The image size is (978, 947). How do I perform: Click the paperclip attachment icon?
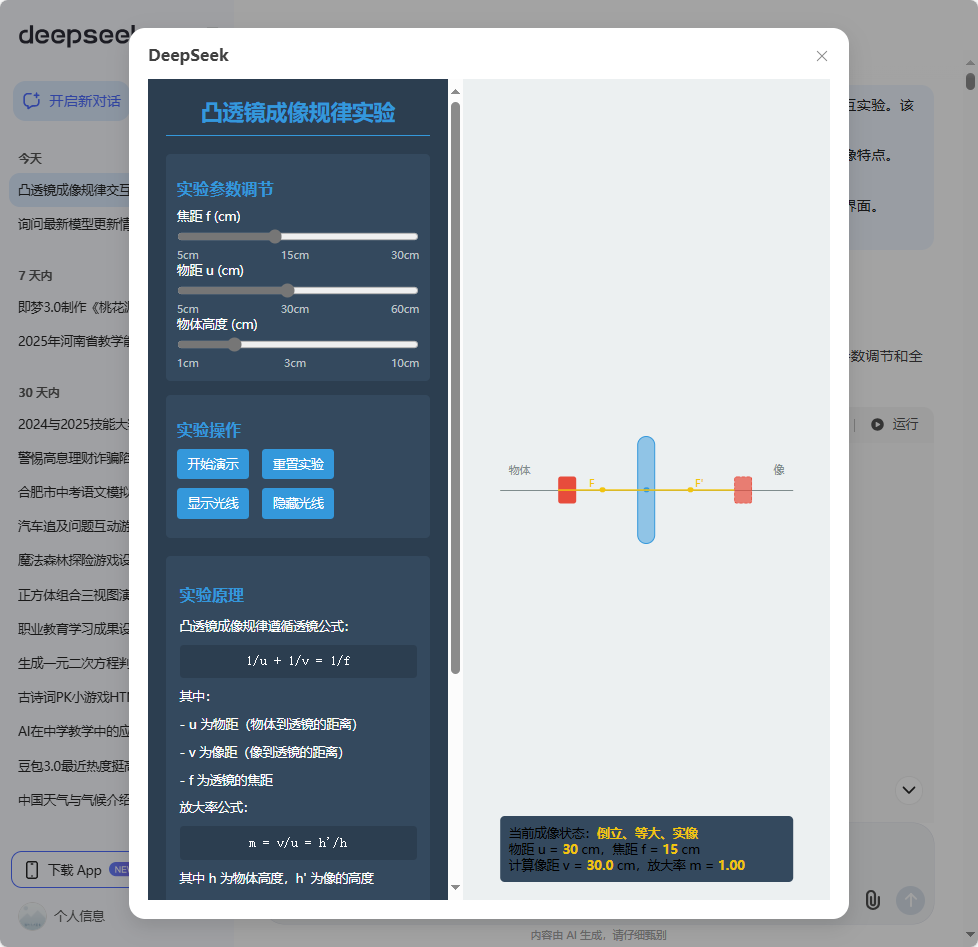871,900
